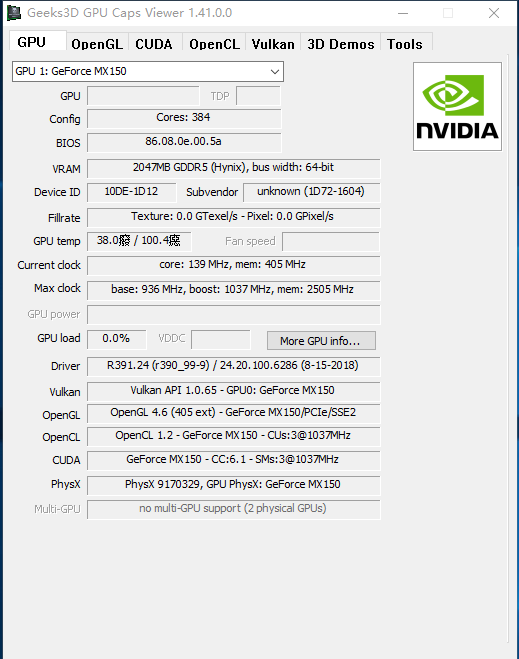
Task: Click the Max clock info field
Action: coord(234,290)
